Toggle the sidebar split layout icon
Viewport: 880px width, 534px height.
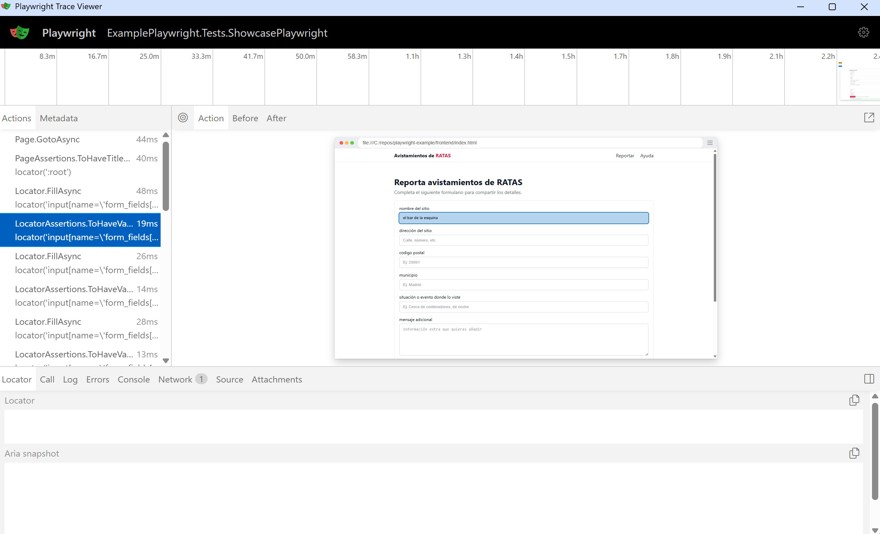click(x=869, y=379)
